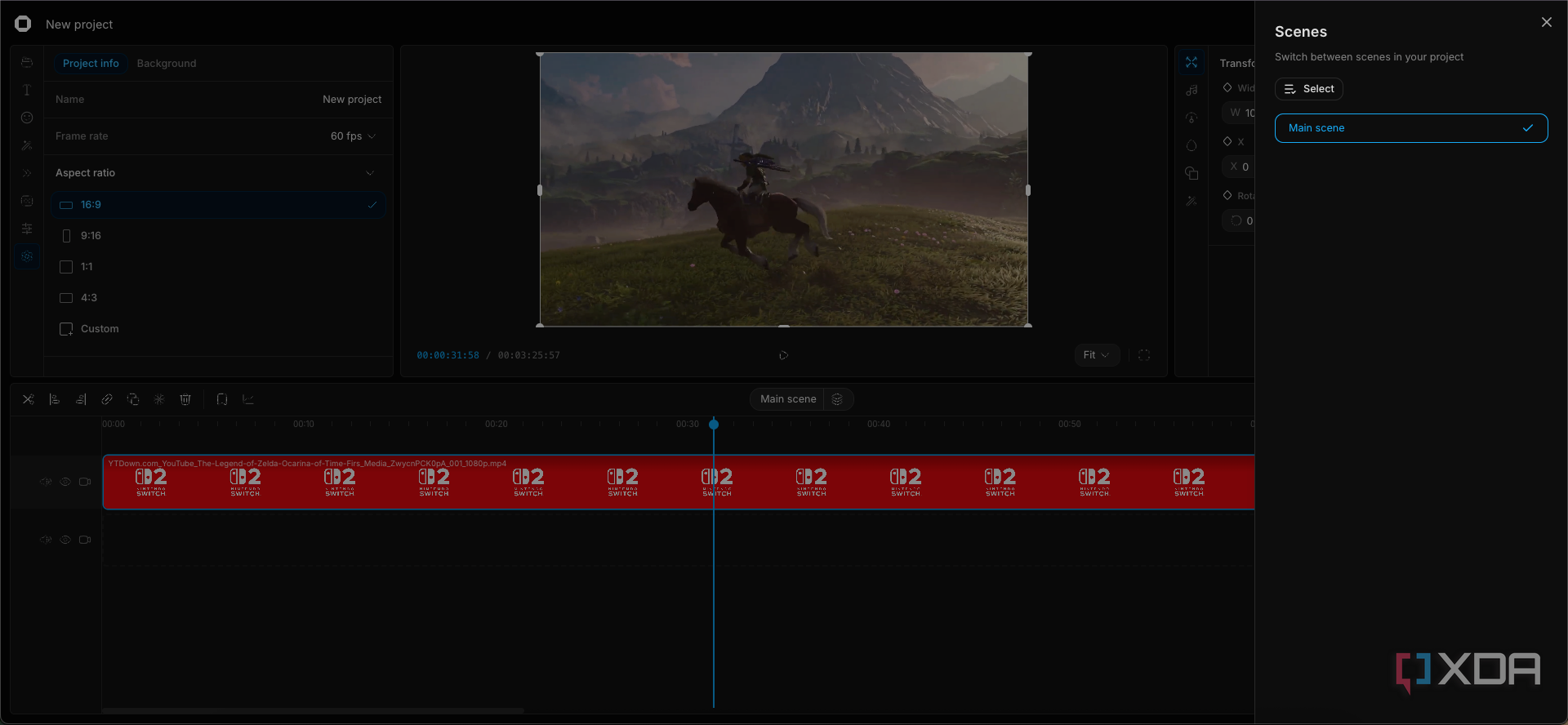
Task: Click the Main scene button above timeline
Action: coord(788,399)
